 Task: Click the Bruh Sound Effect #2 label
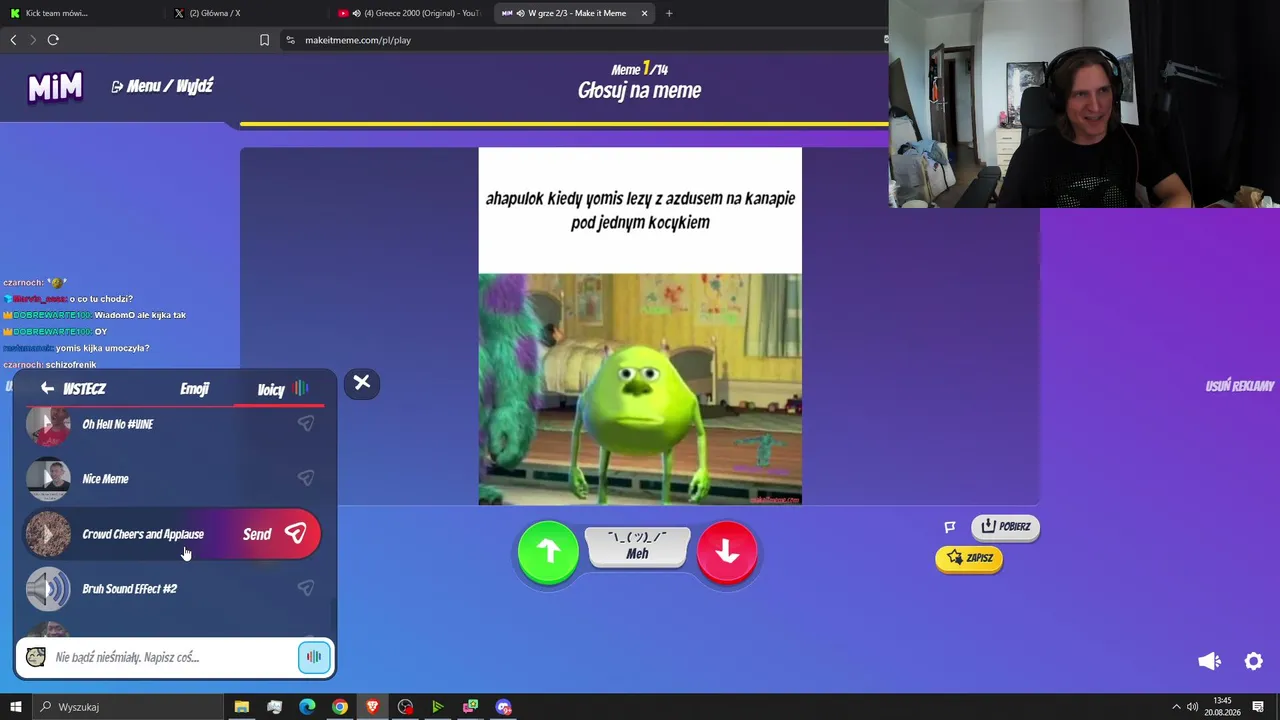130,589
